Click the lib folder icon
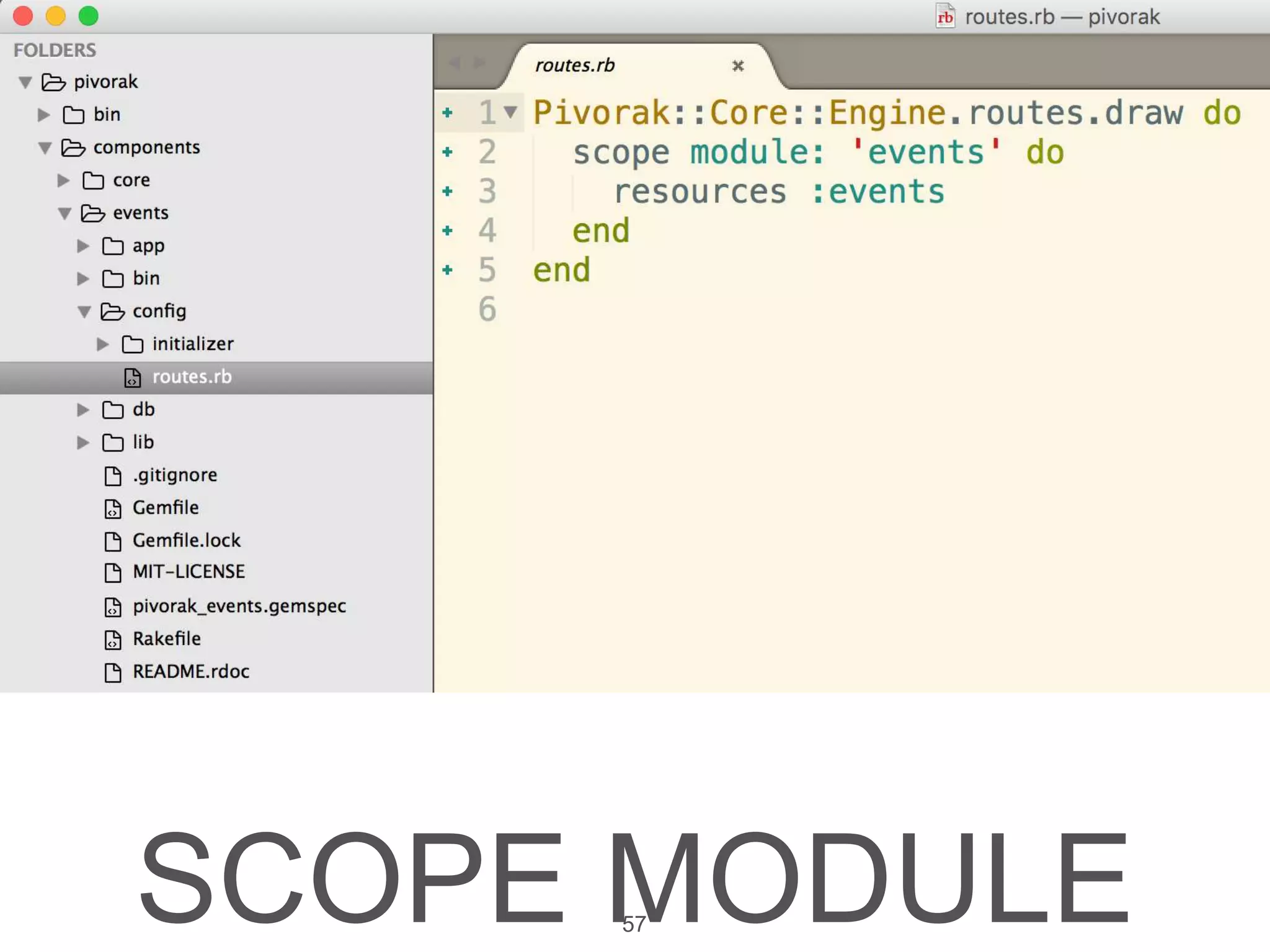 coord(113,443)
